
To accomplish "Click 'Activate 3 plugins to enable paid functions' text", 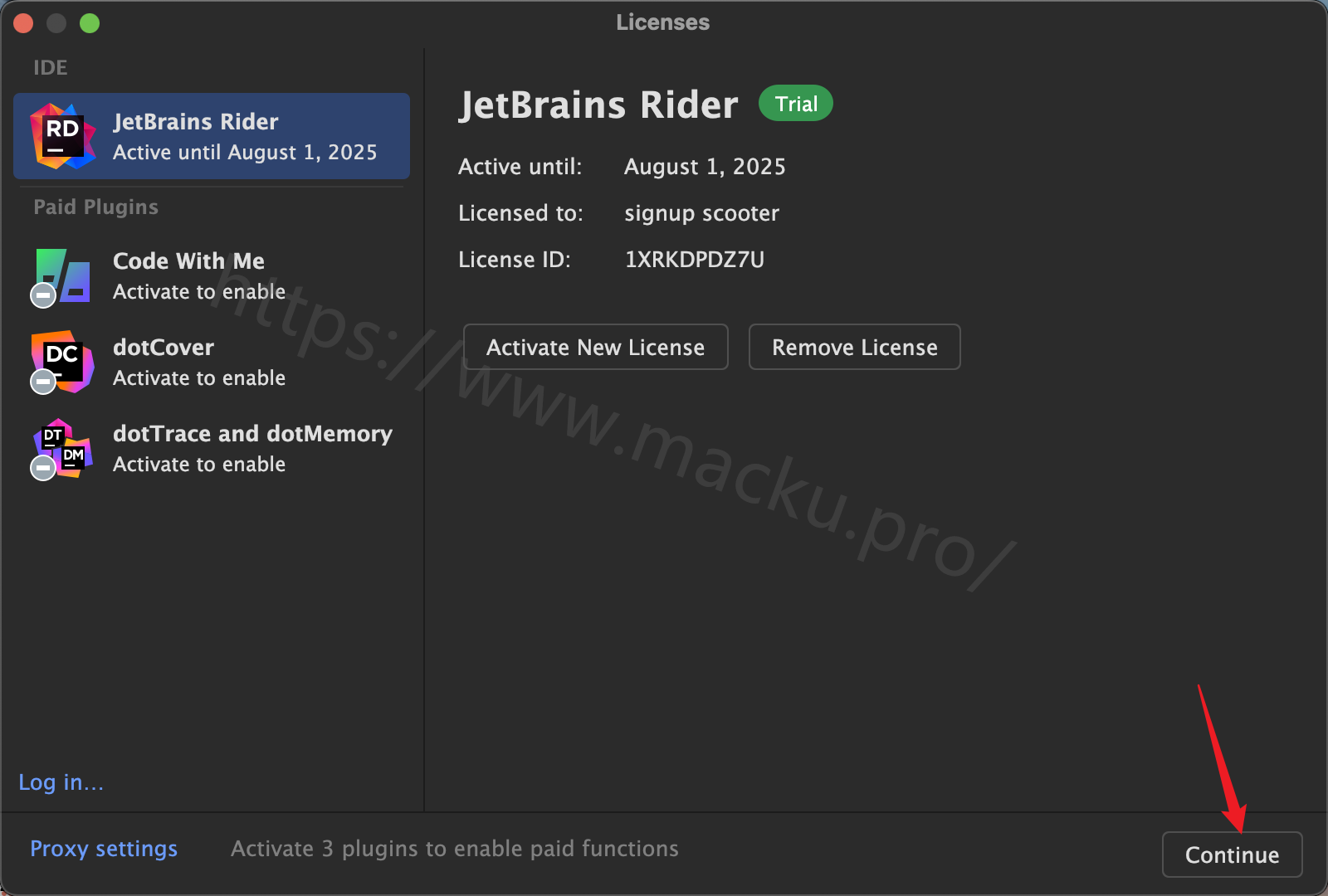I will (455, 849).
